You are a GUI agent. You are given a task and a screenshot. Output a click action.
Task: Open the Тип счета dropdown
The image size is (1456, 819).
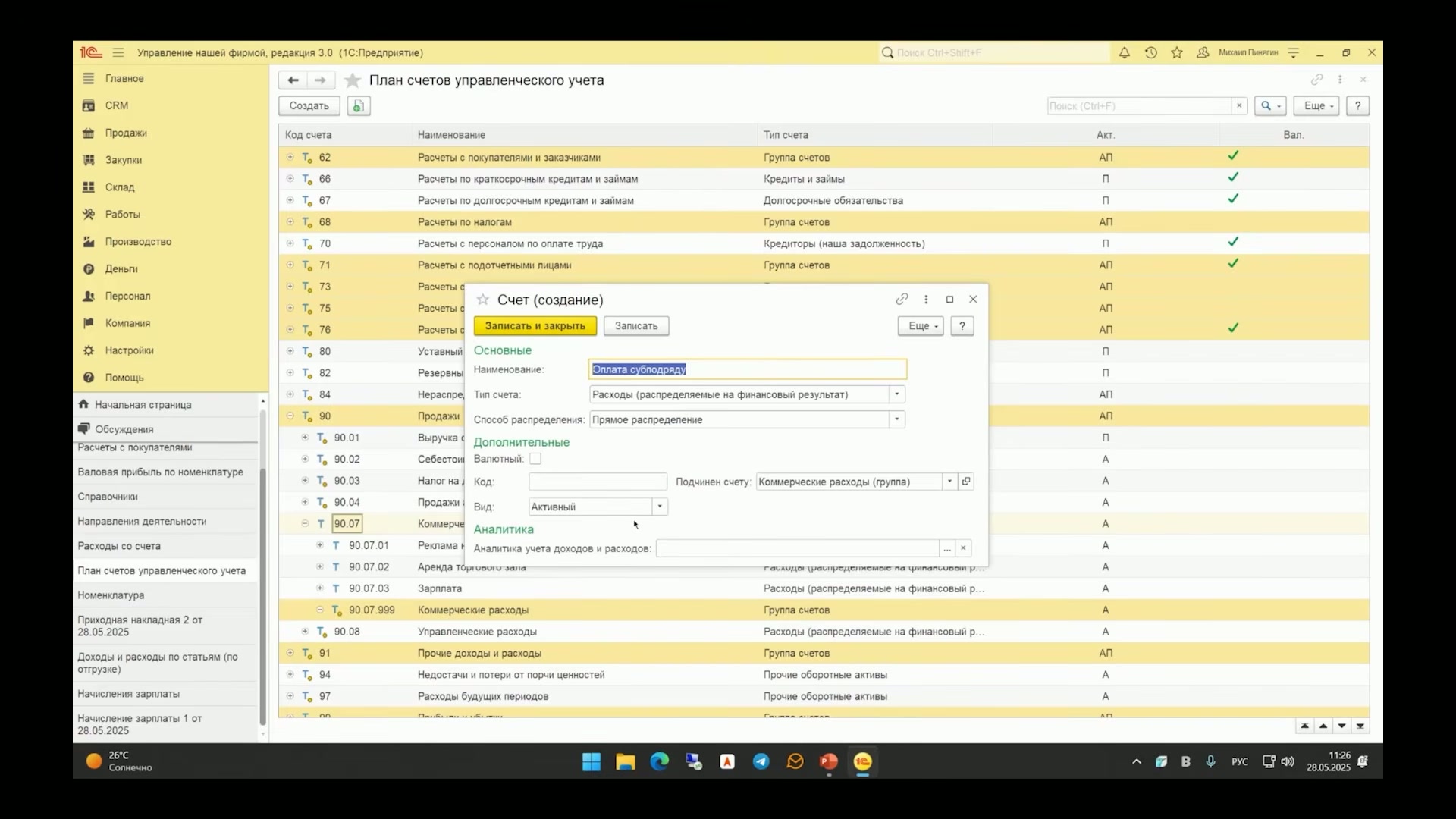click(x=897, y=394)
